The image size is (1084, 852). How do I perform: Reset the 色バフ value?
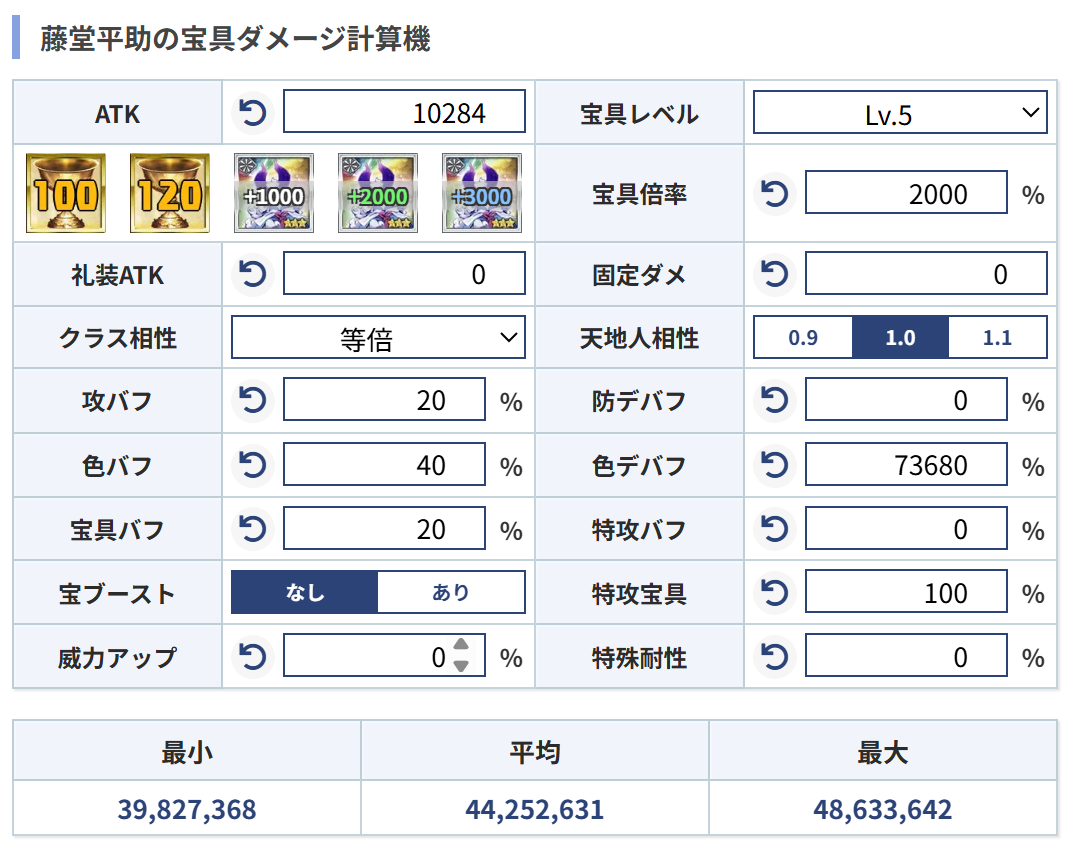click(x=252, y=465)
